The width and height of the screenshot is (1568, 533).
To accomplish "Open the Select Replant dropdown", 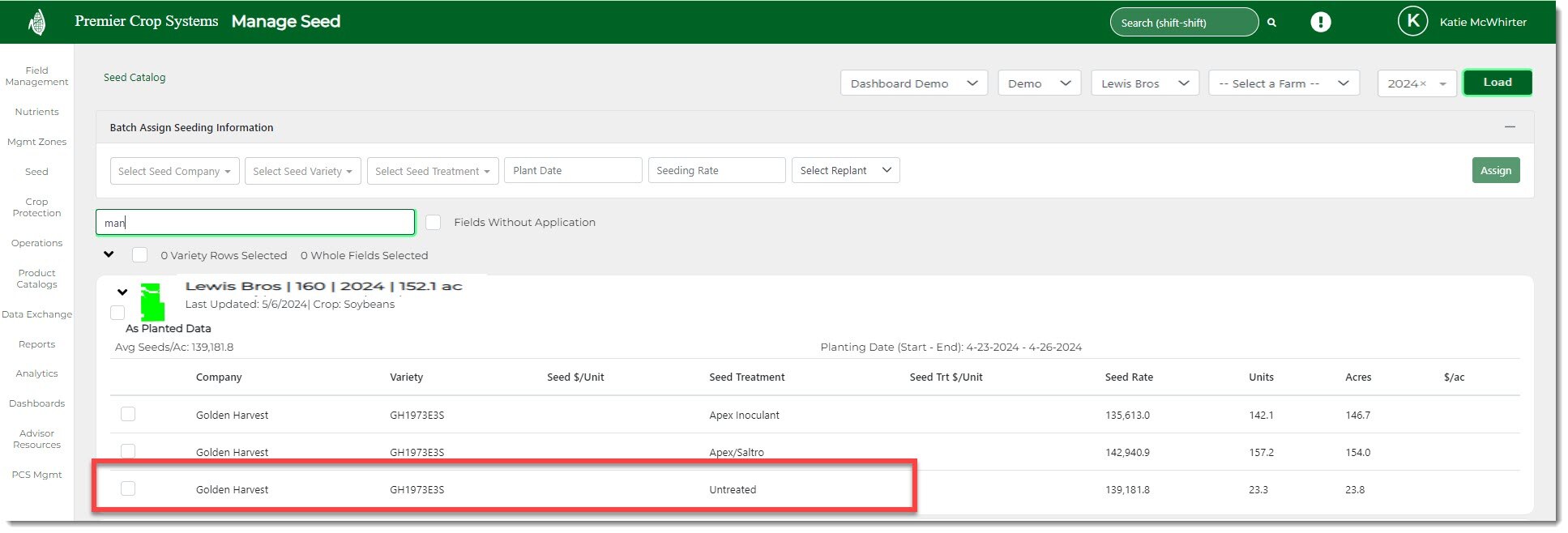I will pos(845,171).
